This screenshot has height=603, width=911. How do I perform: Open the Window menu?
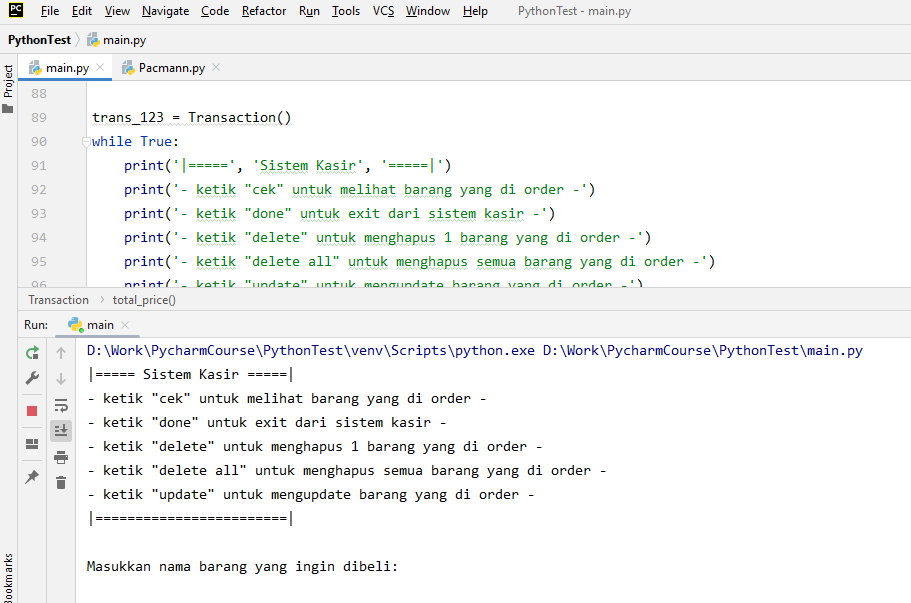coord(428,11)
